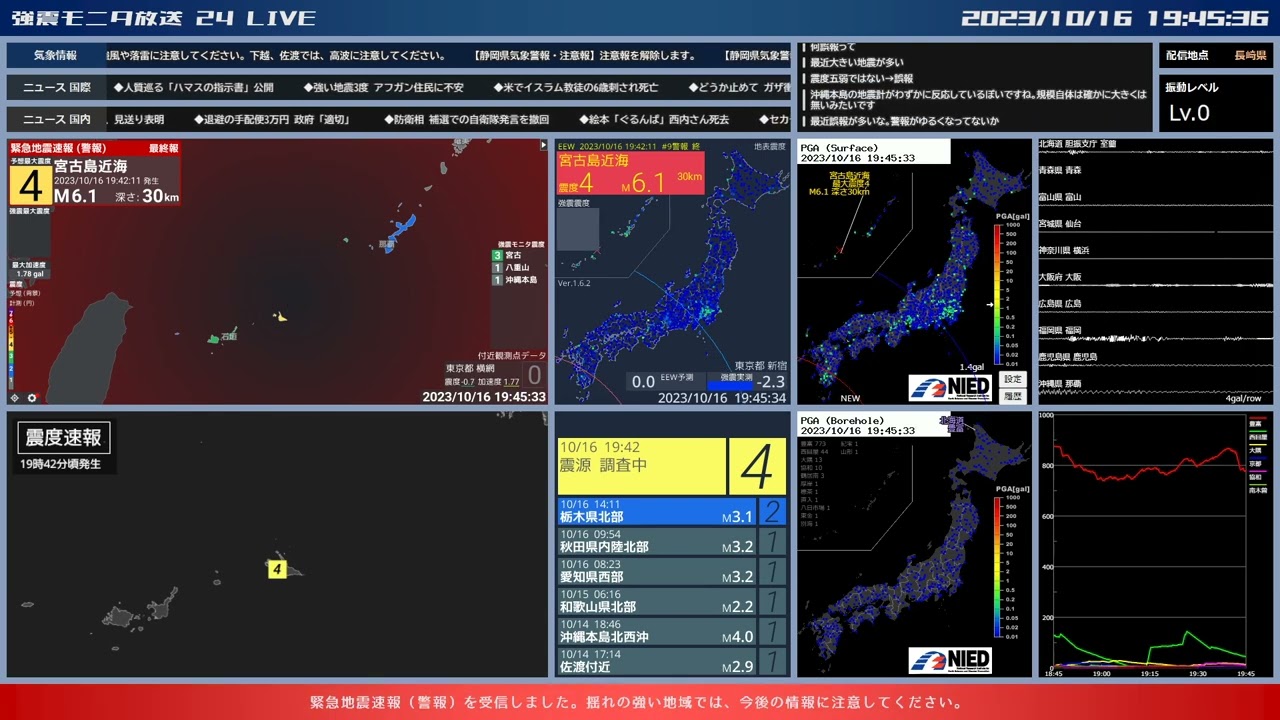This screenshot has width=1280, height=720.
Task: Click the NIED logo on Surface map
Action: click(950, 386)
